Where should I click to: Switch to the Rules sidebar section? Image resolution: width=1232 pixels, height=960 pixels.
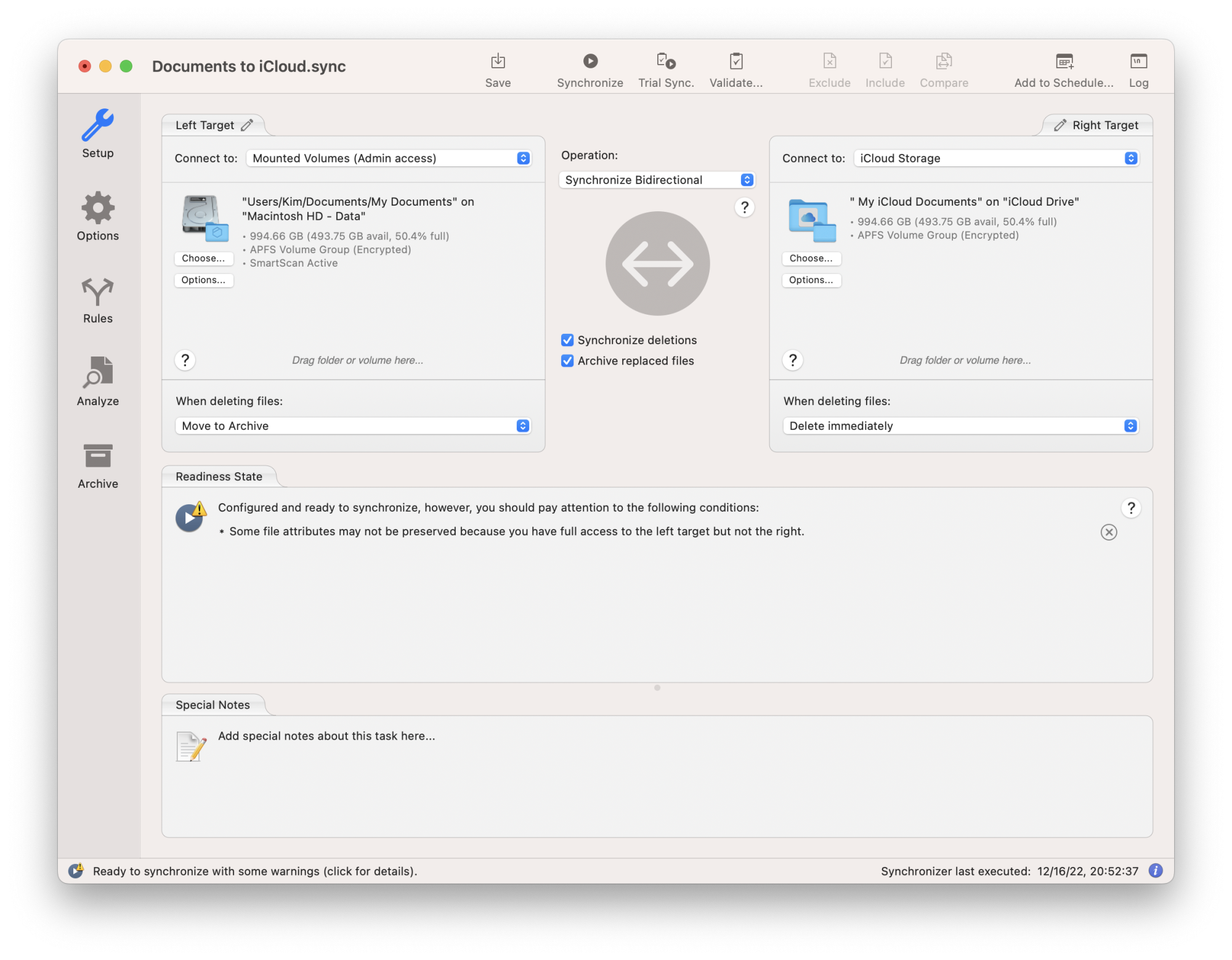point(98,299)
